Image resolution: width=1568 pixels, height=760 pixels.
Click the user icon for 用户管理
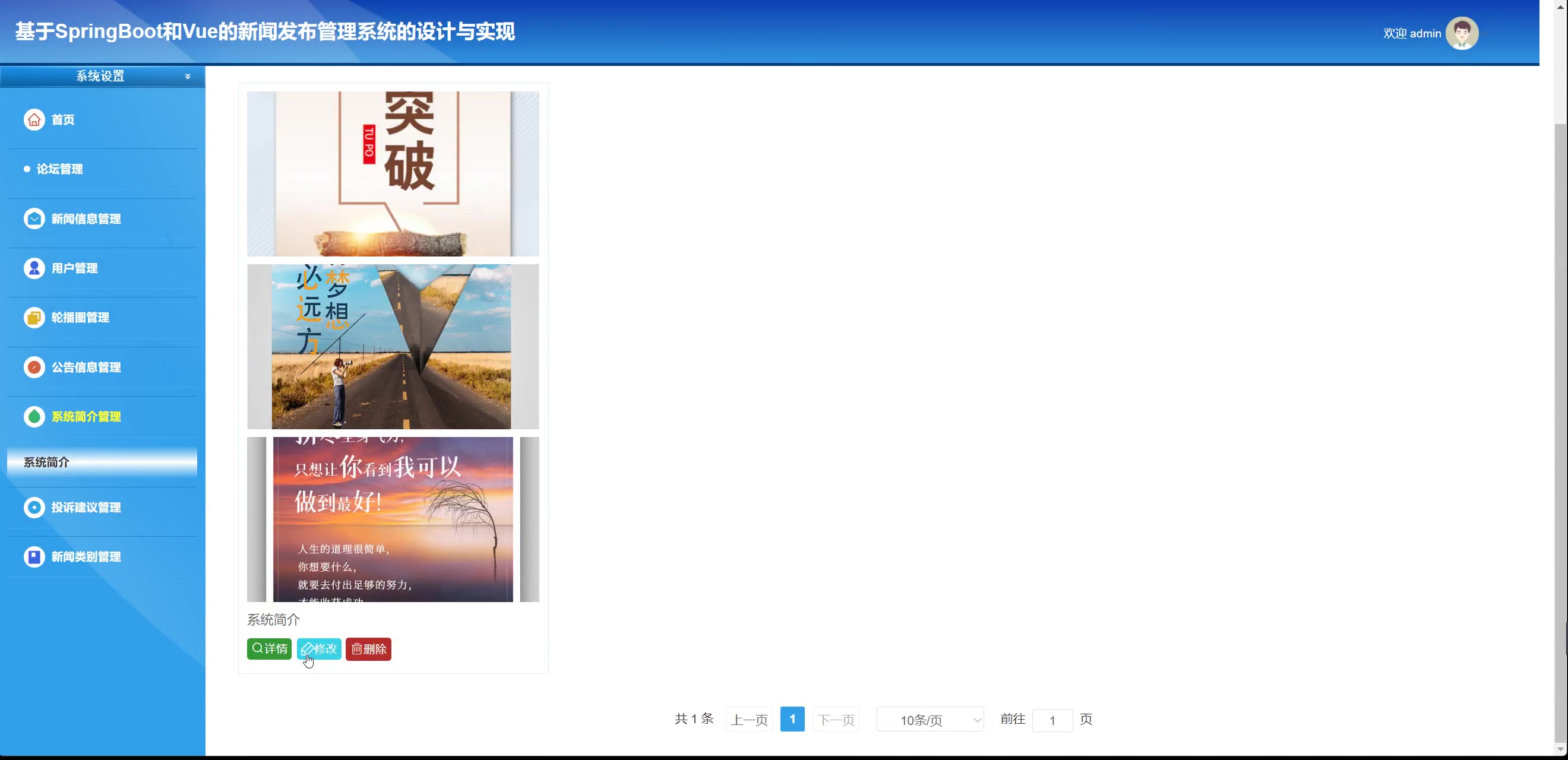coord(34,268)
